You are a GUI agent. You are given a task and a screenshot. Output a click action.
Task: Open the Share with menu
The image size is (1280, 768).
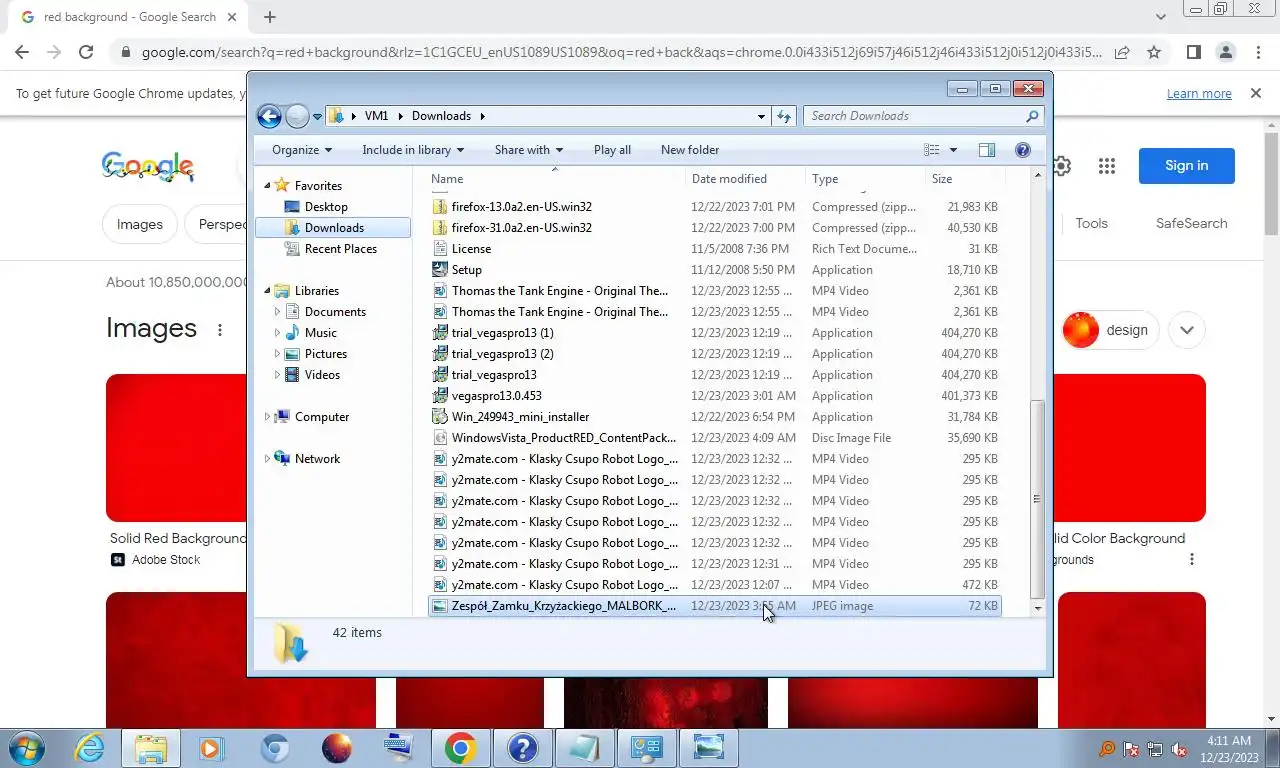coord(529,150)
